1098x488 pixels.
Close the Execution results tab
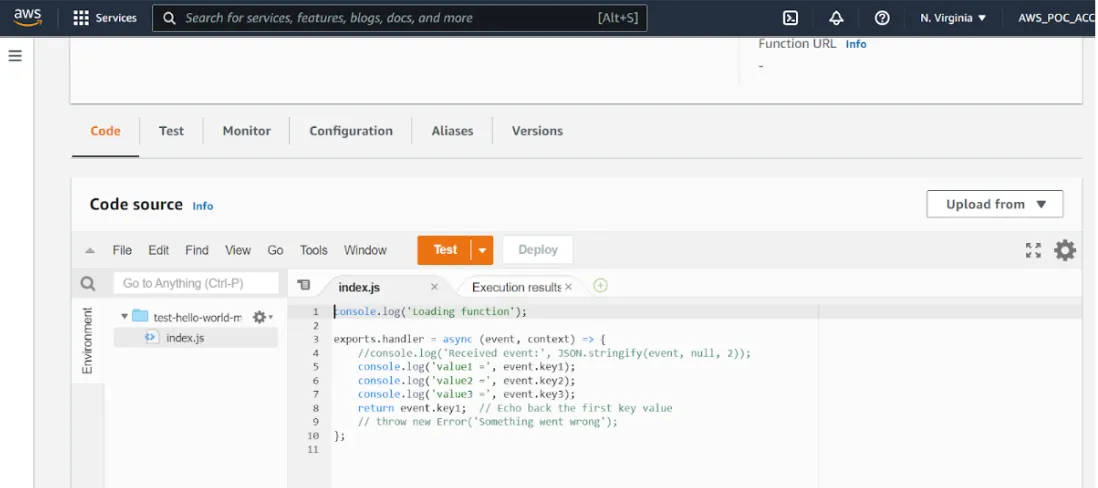tap(569, 287)
